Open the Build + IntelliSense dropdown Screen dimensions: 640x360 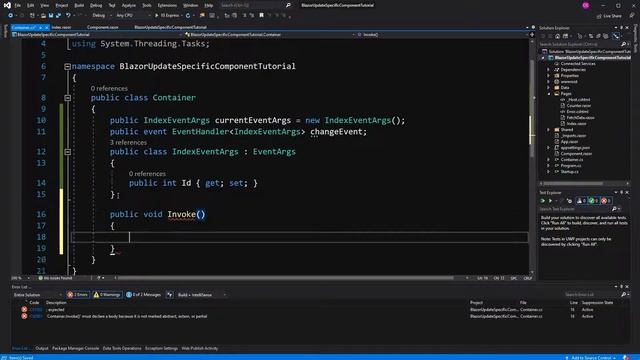coord(202,295)
